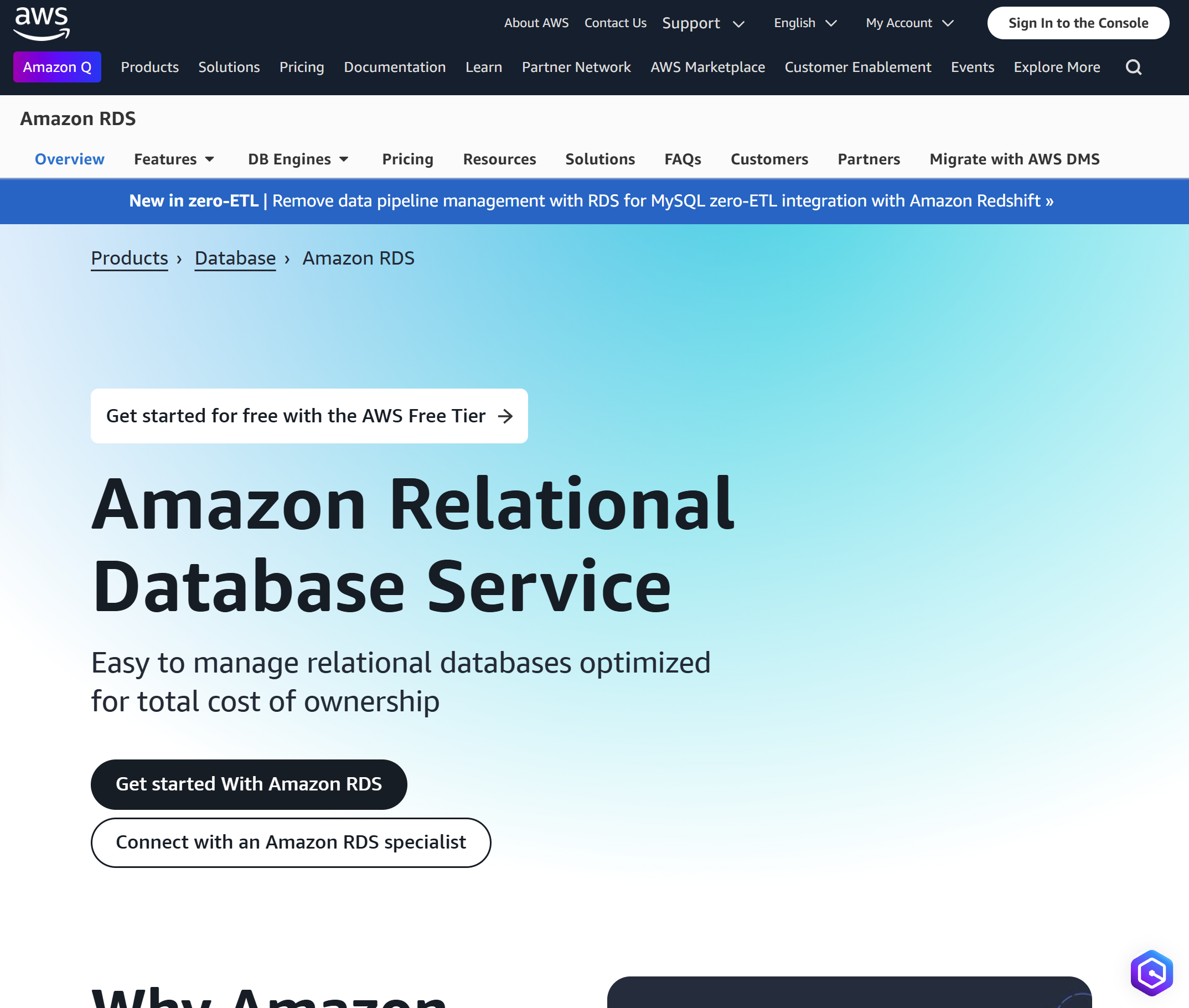This screenshot has height=1008, width=1189.
Task: Open the search magnifier icon
Action: (1134, 68)
